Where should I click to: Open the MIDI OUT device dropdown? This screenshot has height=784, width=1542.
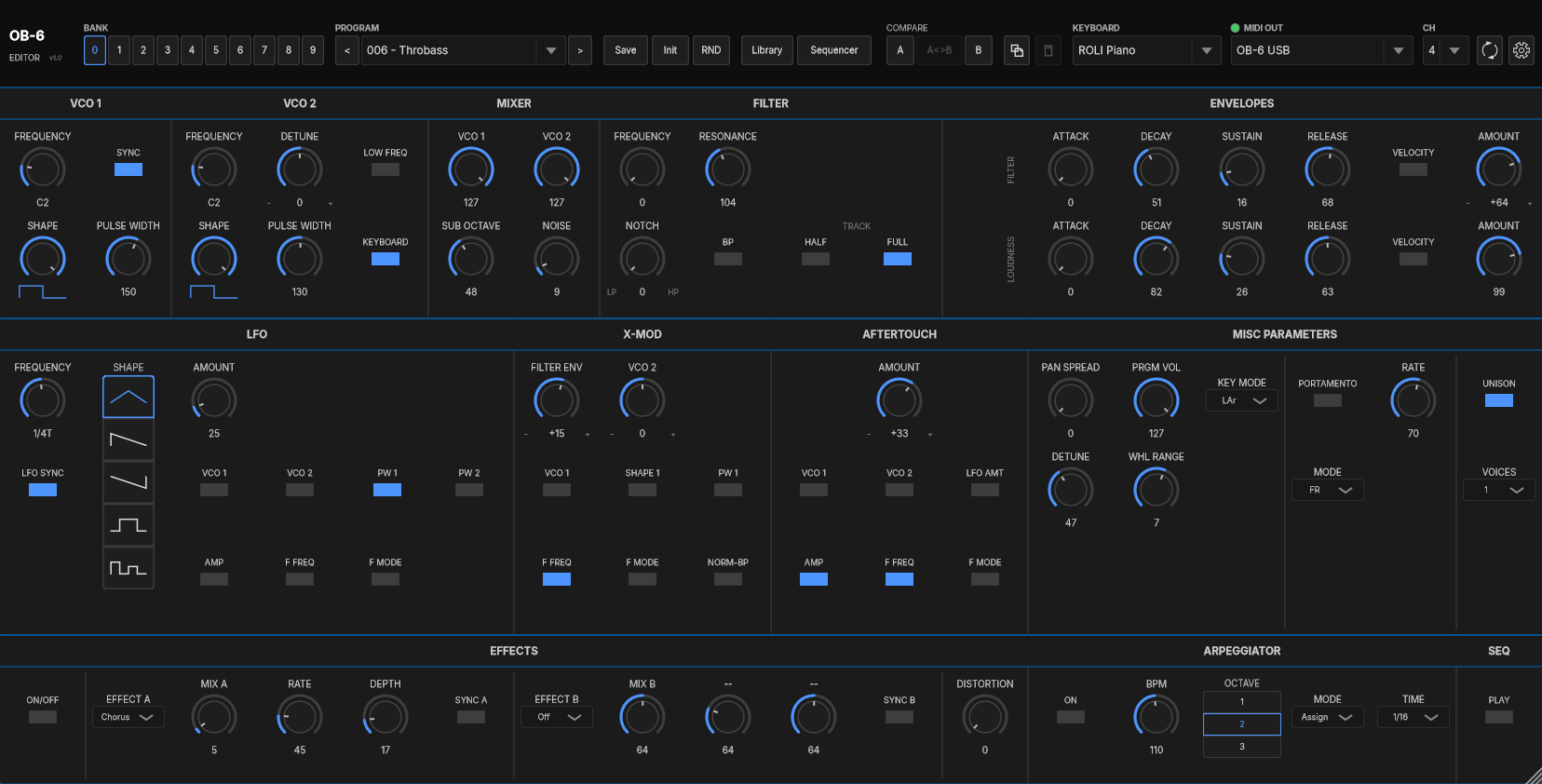1321,50
